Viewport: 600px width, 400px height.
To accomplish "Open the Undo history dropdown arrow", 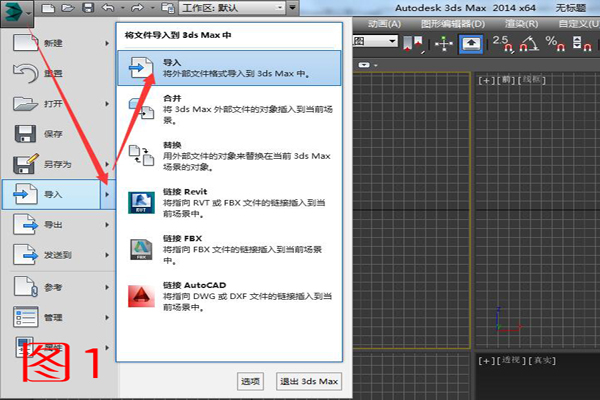I will 122,8.
